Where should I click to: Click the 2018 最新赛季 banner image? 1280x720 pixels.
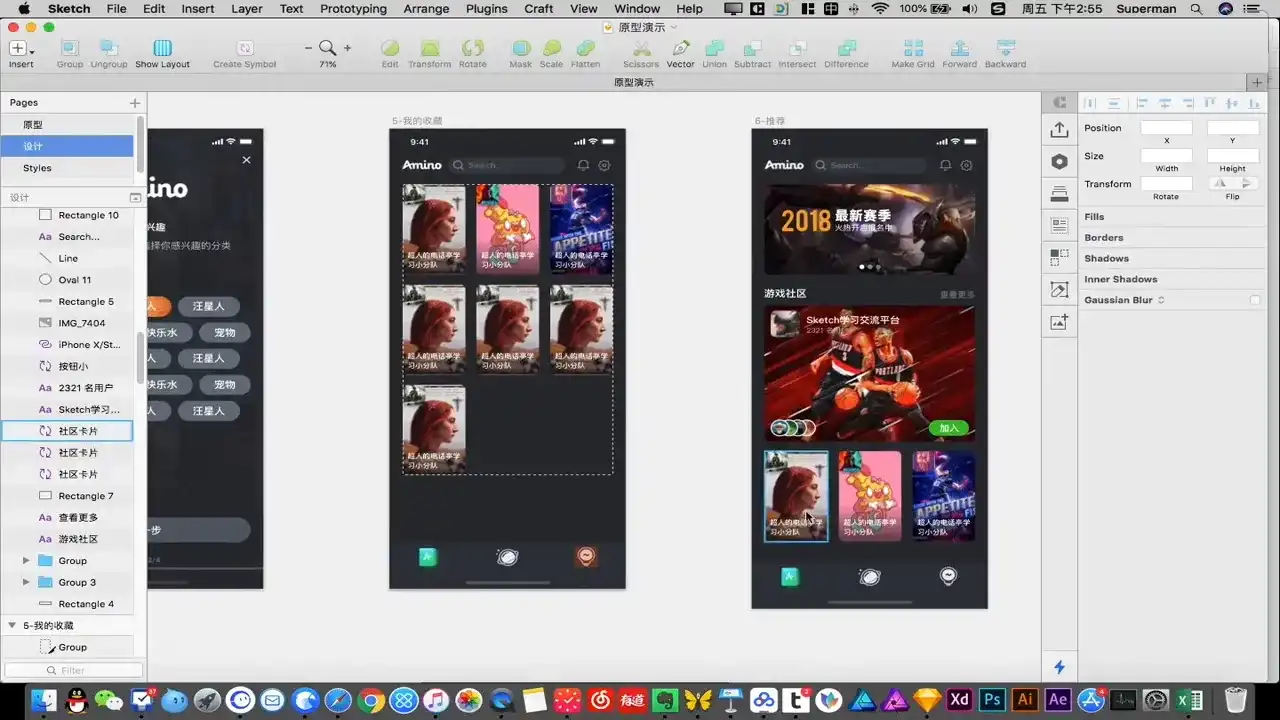[x=869, y=229]
